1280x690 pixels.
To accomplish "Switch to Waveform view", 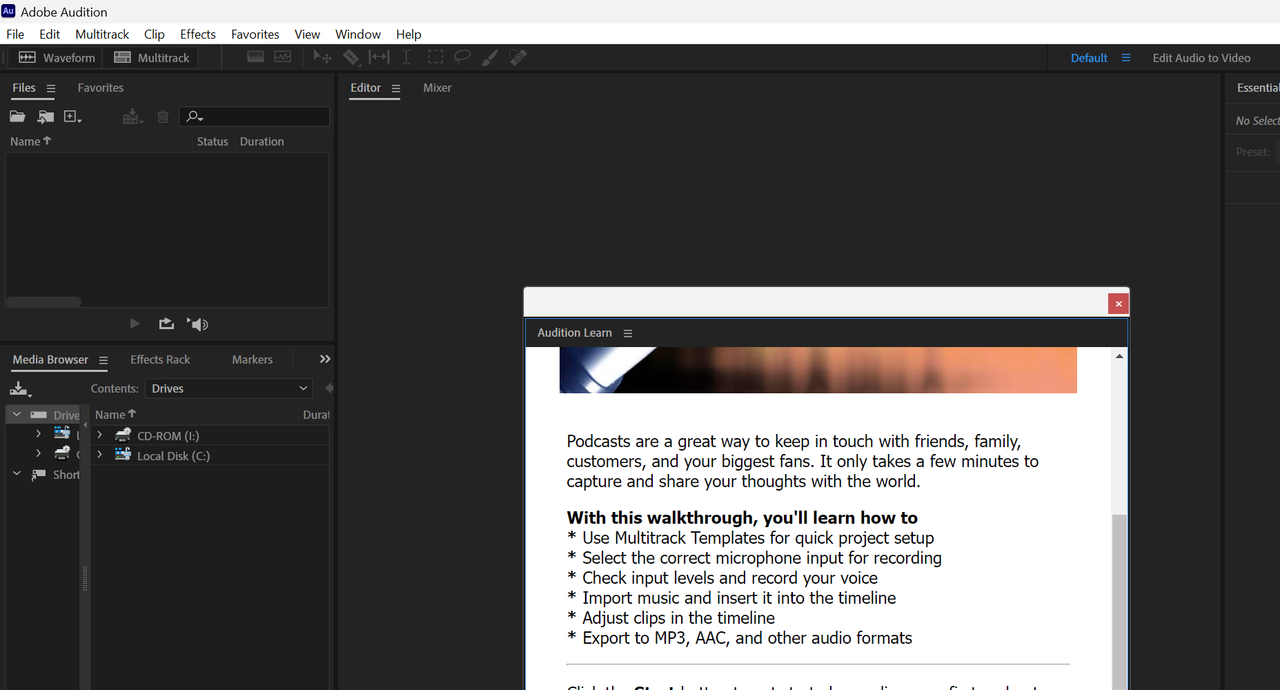I will (58, 58).
